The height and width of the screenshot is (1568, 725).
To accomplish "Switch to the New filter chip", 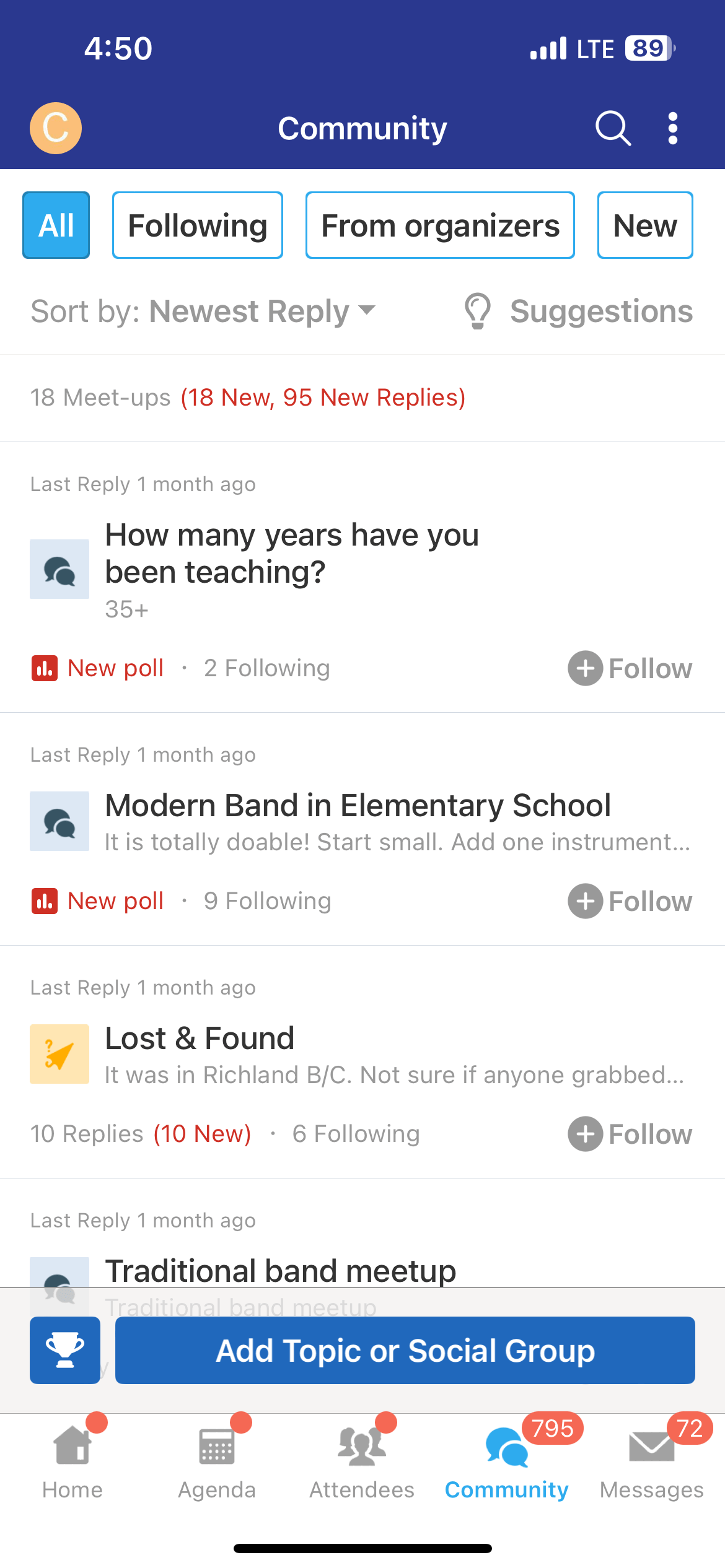I will pos(645,225).
